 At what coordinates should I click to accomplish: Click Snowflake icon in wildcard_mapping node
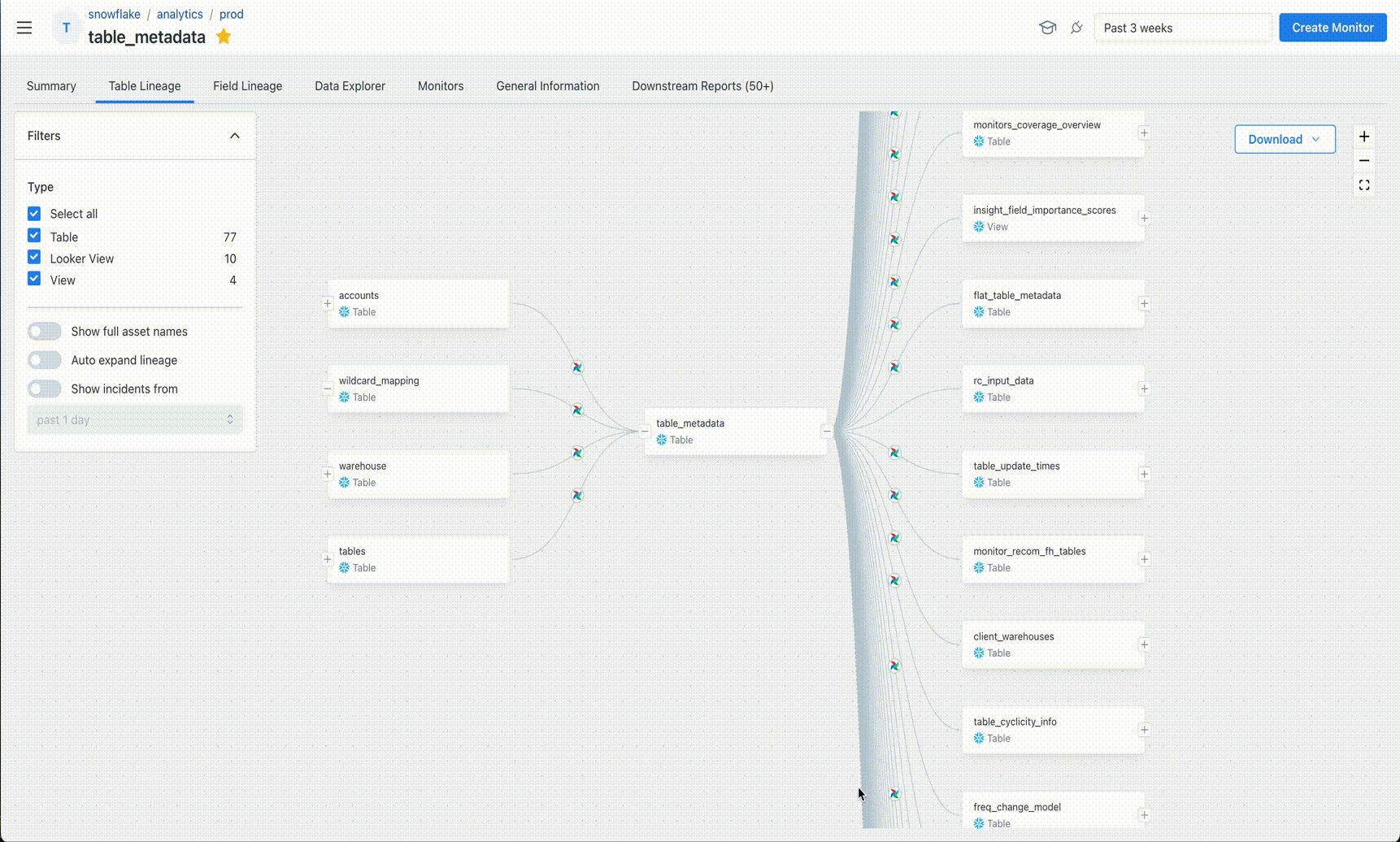tap(344, 397)
